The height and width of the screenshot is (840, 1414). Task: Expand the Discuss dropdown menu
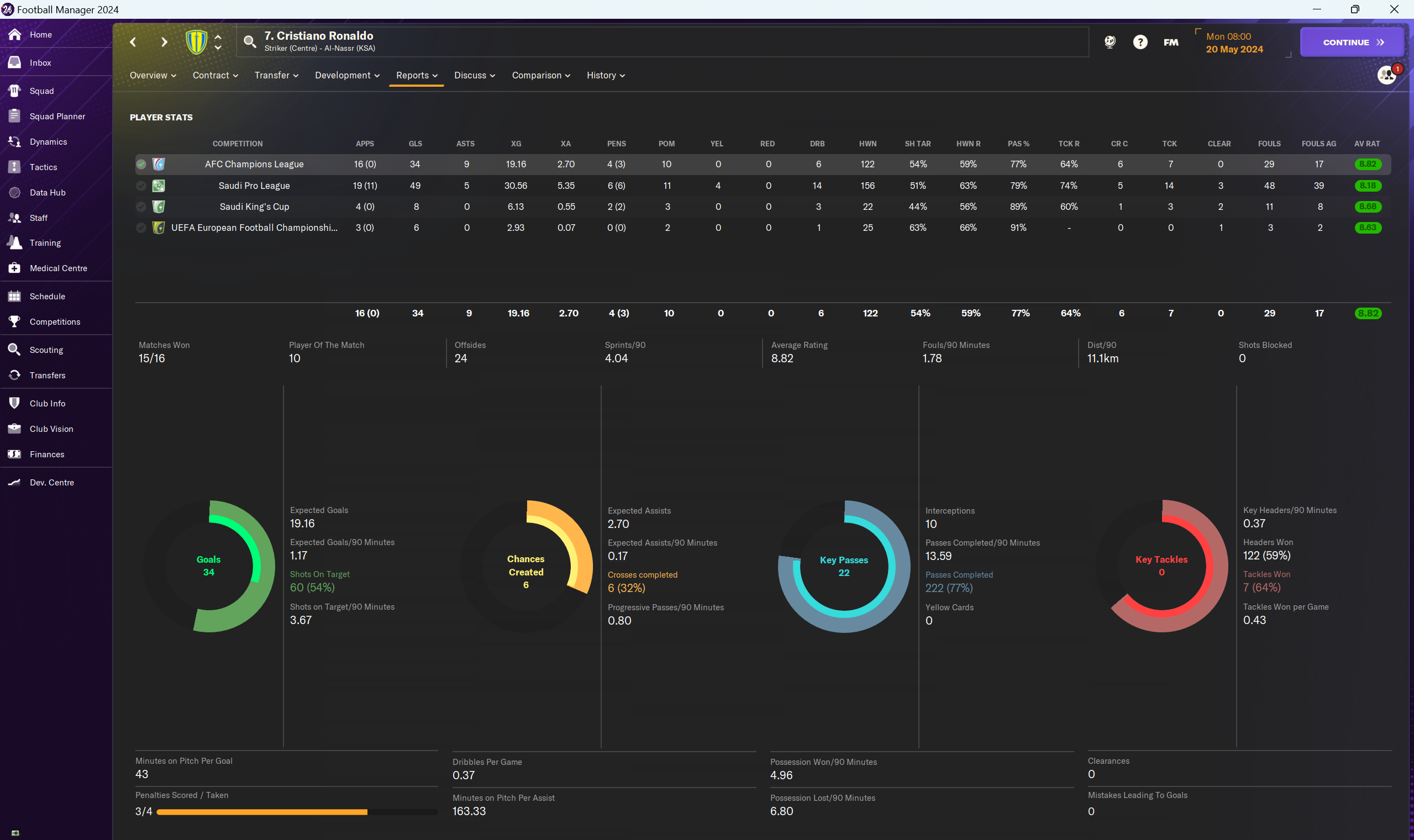pos(475,75)
